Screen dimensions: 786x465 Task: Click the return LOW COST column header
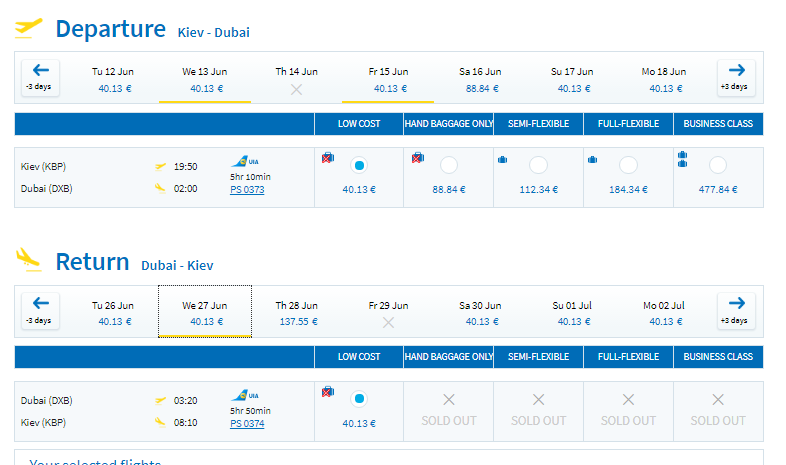tap(359, 357)
